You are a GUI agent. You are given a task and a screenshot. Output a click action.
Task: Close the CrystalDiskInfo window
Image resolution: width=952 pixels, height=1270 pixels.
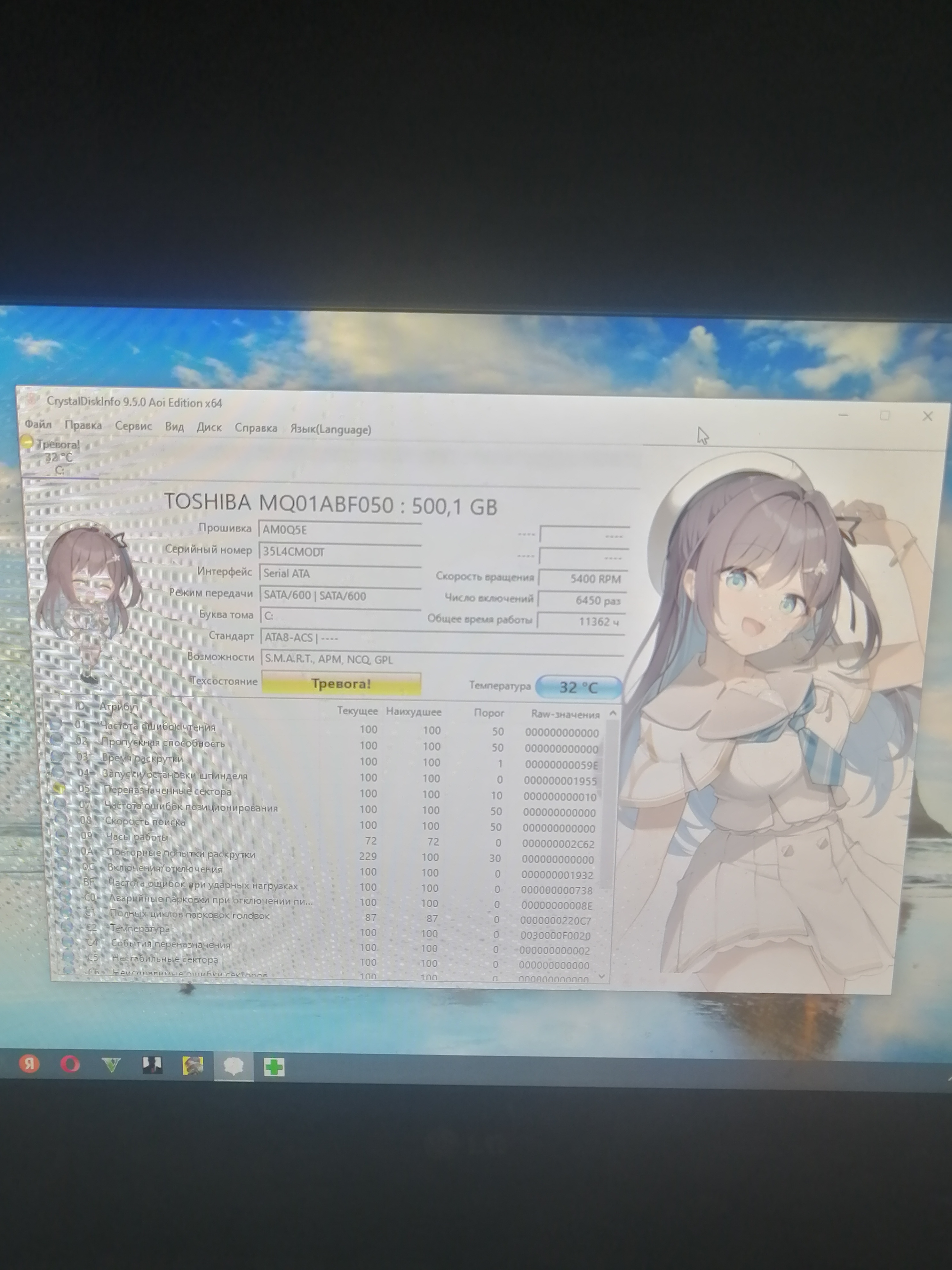point(927,416)
